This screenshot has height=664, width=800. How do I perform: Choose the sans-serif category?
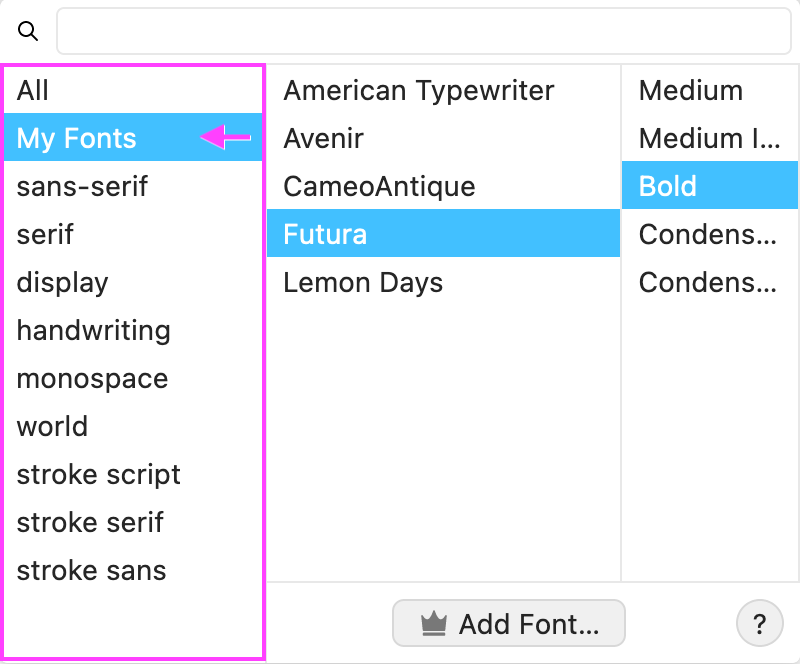82,187
